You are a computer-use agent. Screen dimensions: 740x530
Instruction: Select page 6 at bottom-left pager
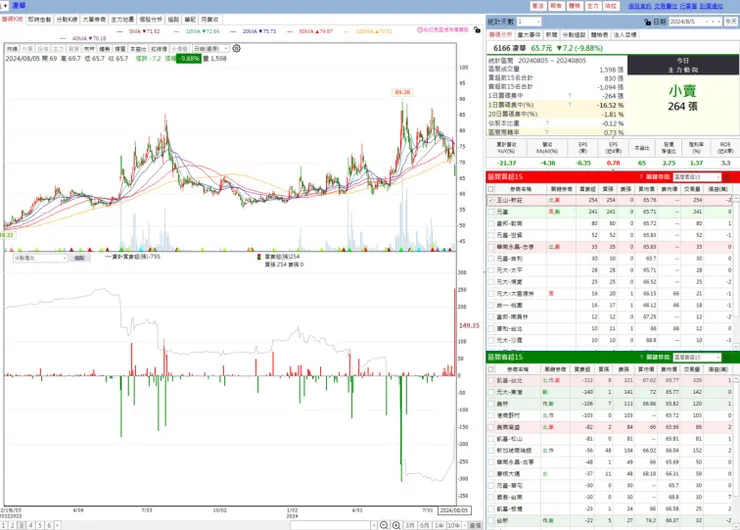[49, 525]
